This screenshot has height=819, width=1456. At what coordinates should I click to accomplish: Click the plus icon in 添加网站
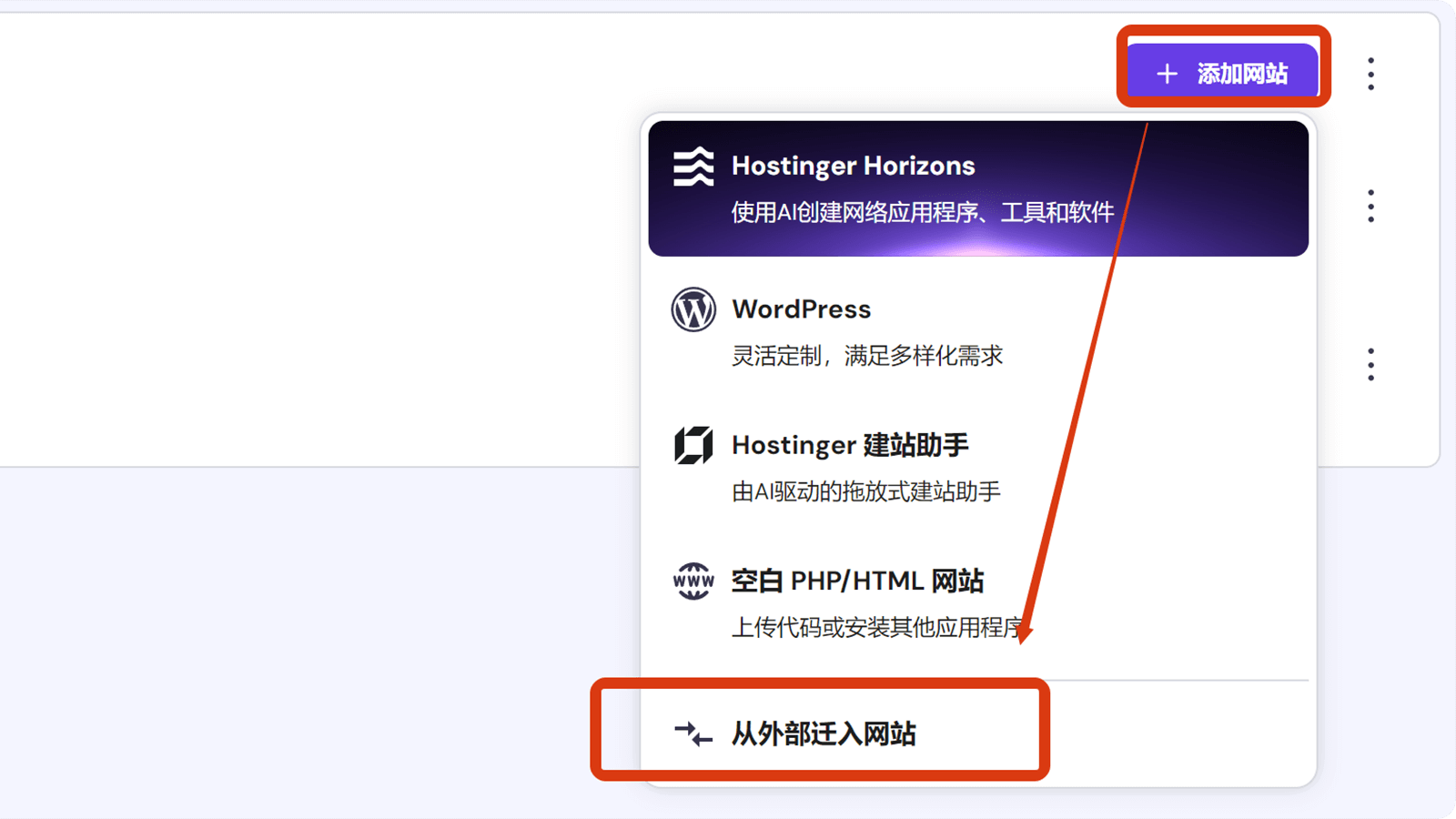pos(1167,74)
